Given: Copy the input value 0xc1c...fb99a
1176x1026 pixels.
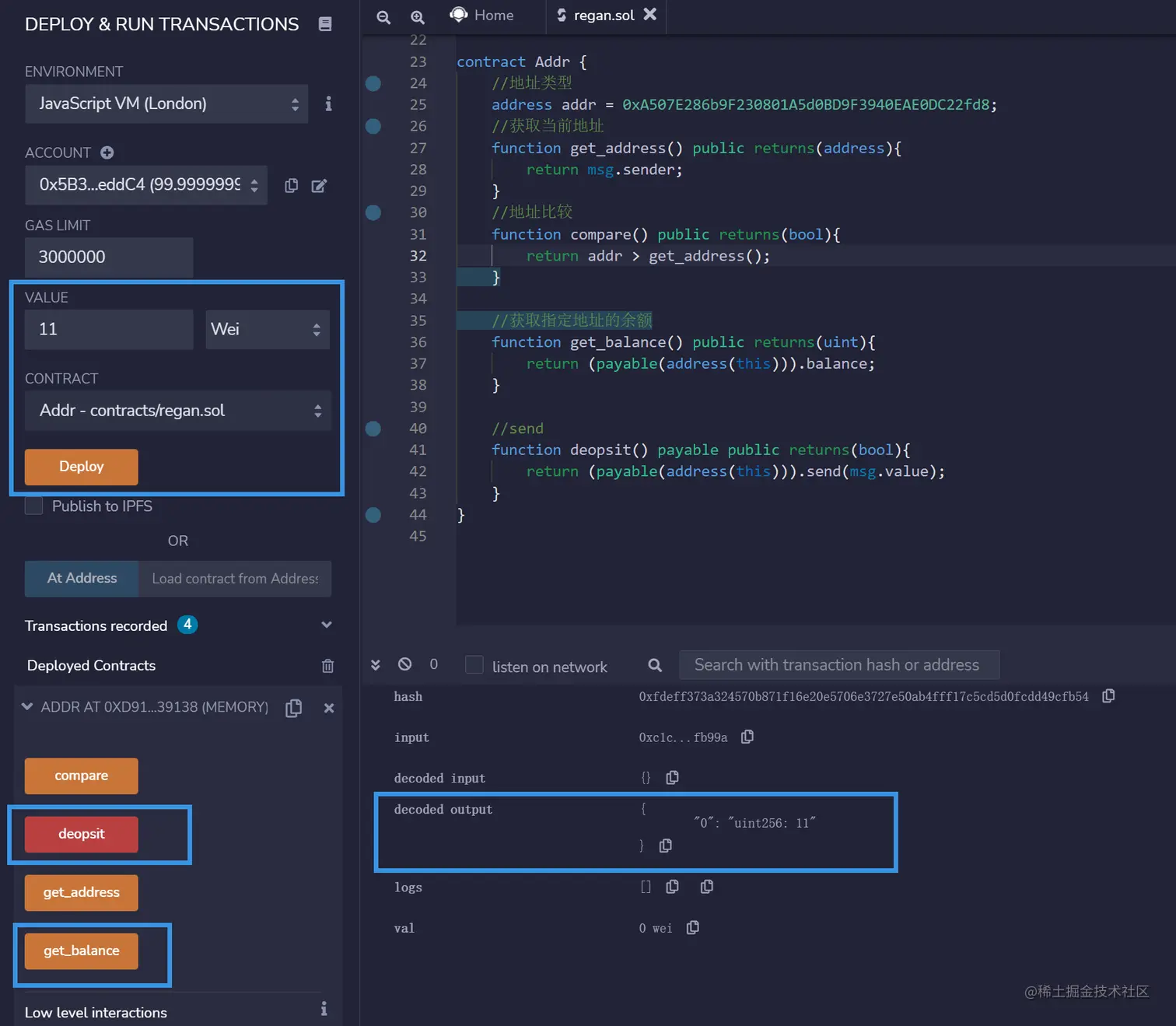Looking at the screenshot, I should pyautogui.click(x=747, y=736).
